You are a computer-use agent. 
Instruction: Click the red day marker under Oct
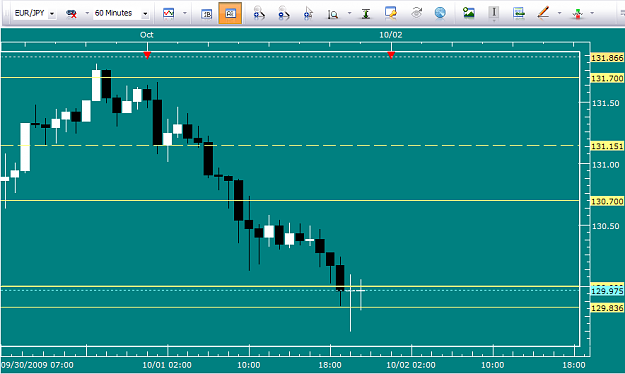click(x=147, y=55)
